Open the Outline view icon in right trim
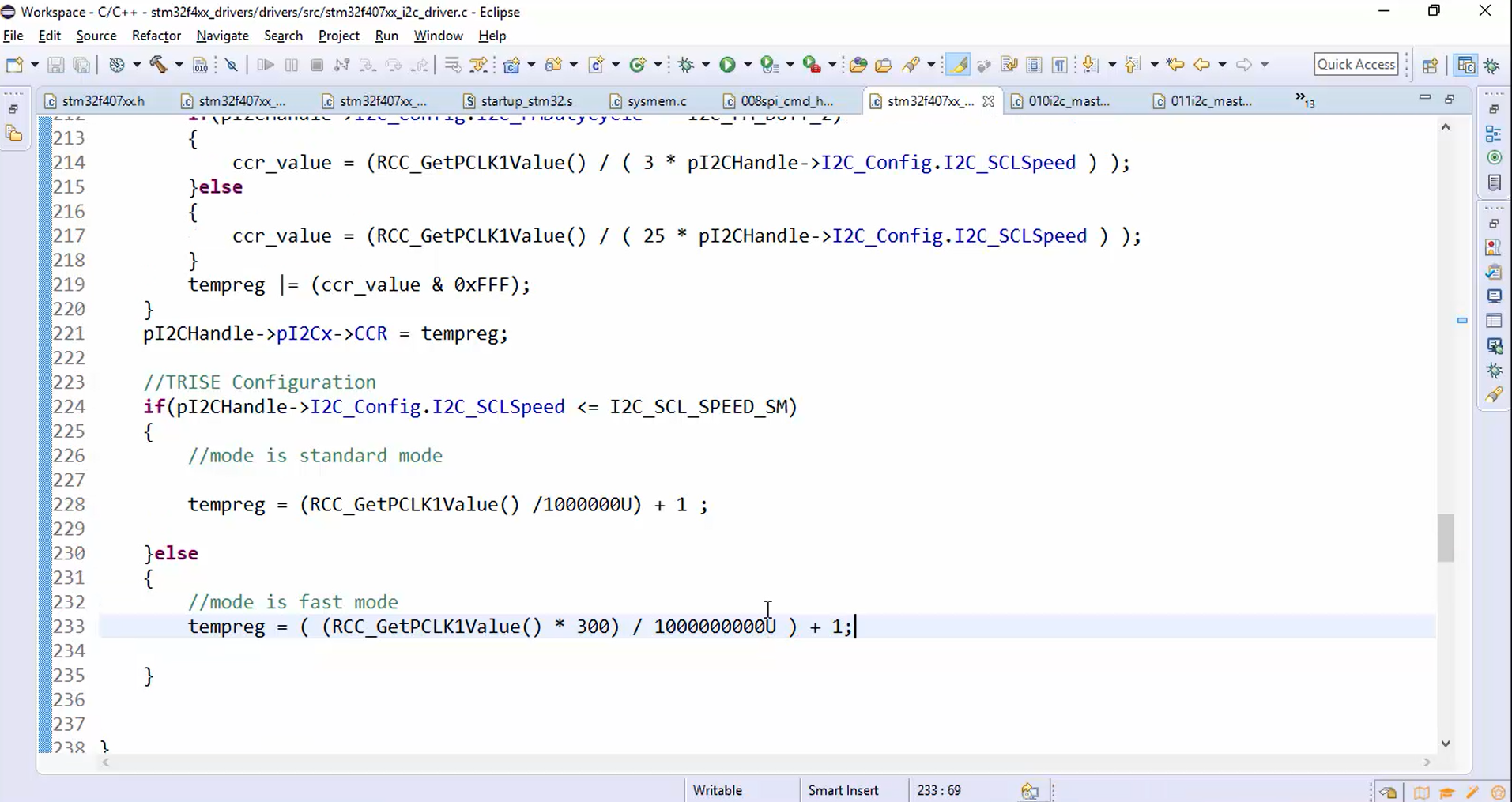This screenshot has width=1512, height=802. pos(1494,134)
